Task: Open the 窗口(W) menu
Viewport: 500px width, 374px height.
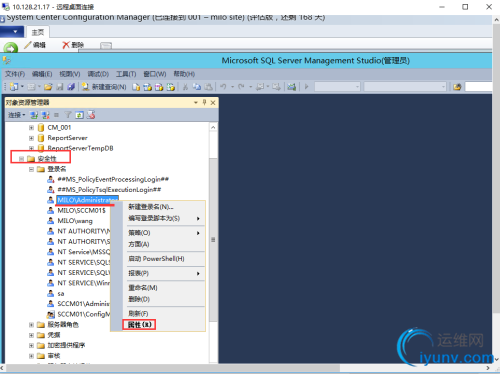Action: click(x=155, y=74)
